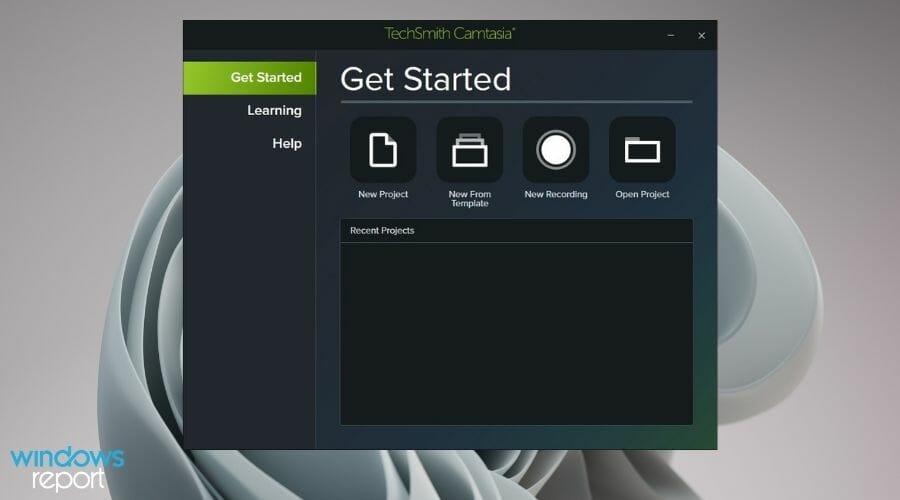Click the TechSmith Camtasia title text
The width and height of the screenshot is (900, 500).
449,33
